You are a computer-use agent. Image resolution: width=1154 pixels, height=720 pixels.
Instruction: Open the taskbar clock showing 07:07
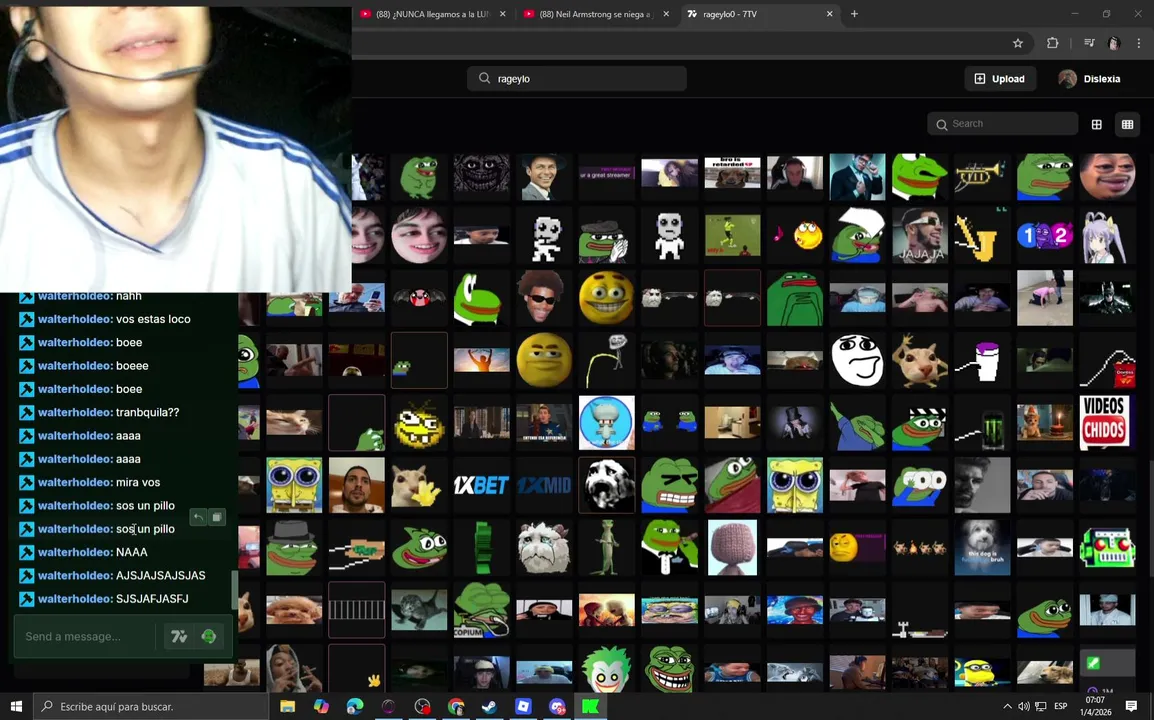pos(1095,706)
